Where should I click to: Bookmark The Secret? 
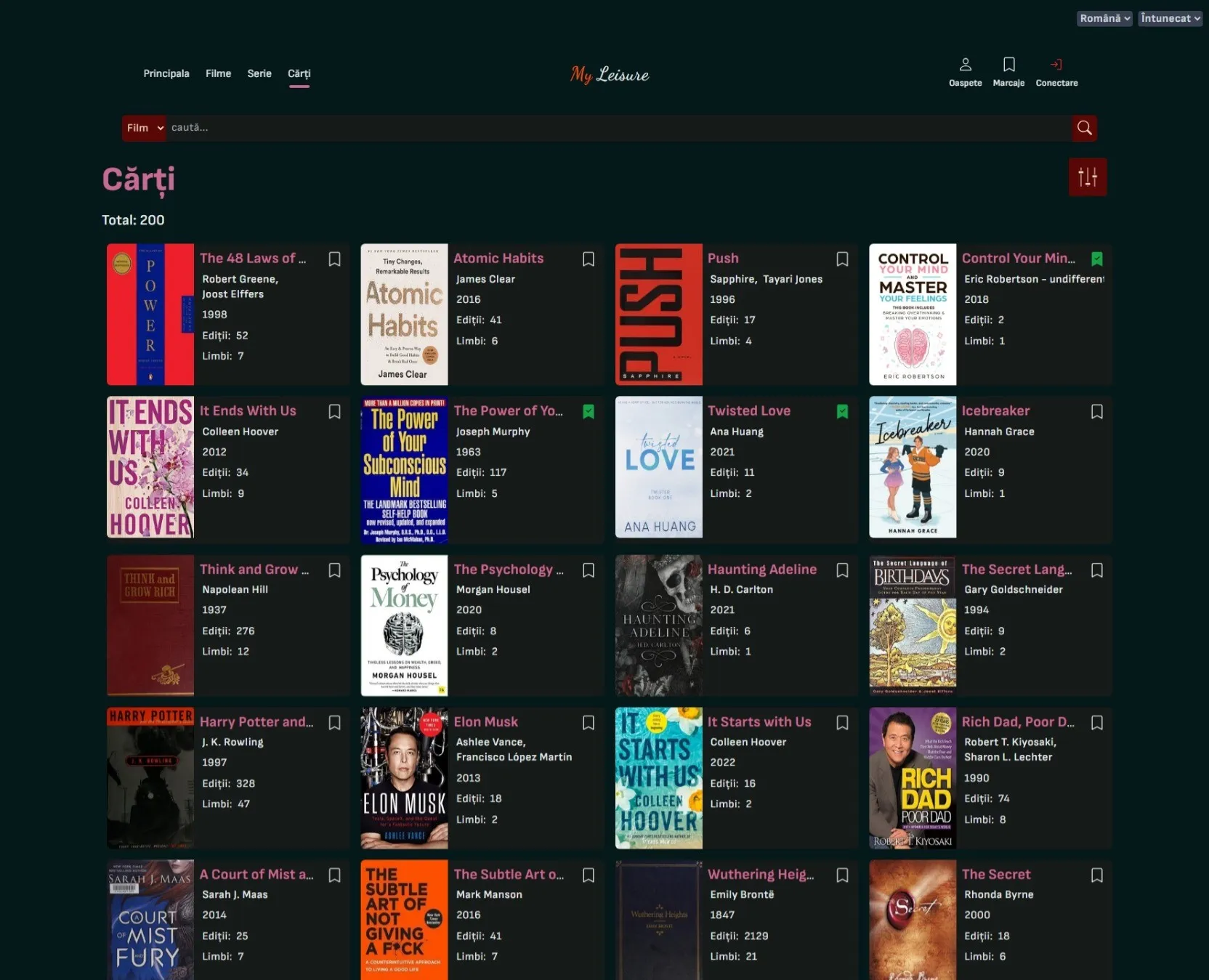(x=1097, y=875)
